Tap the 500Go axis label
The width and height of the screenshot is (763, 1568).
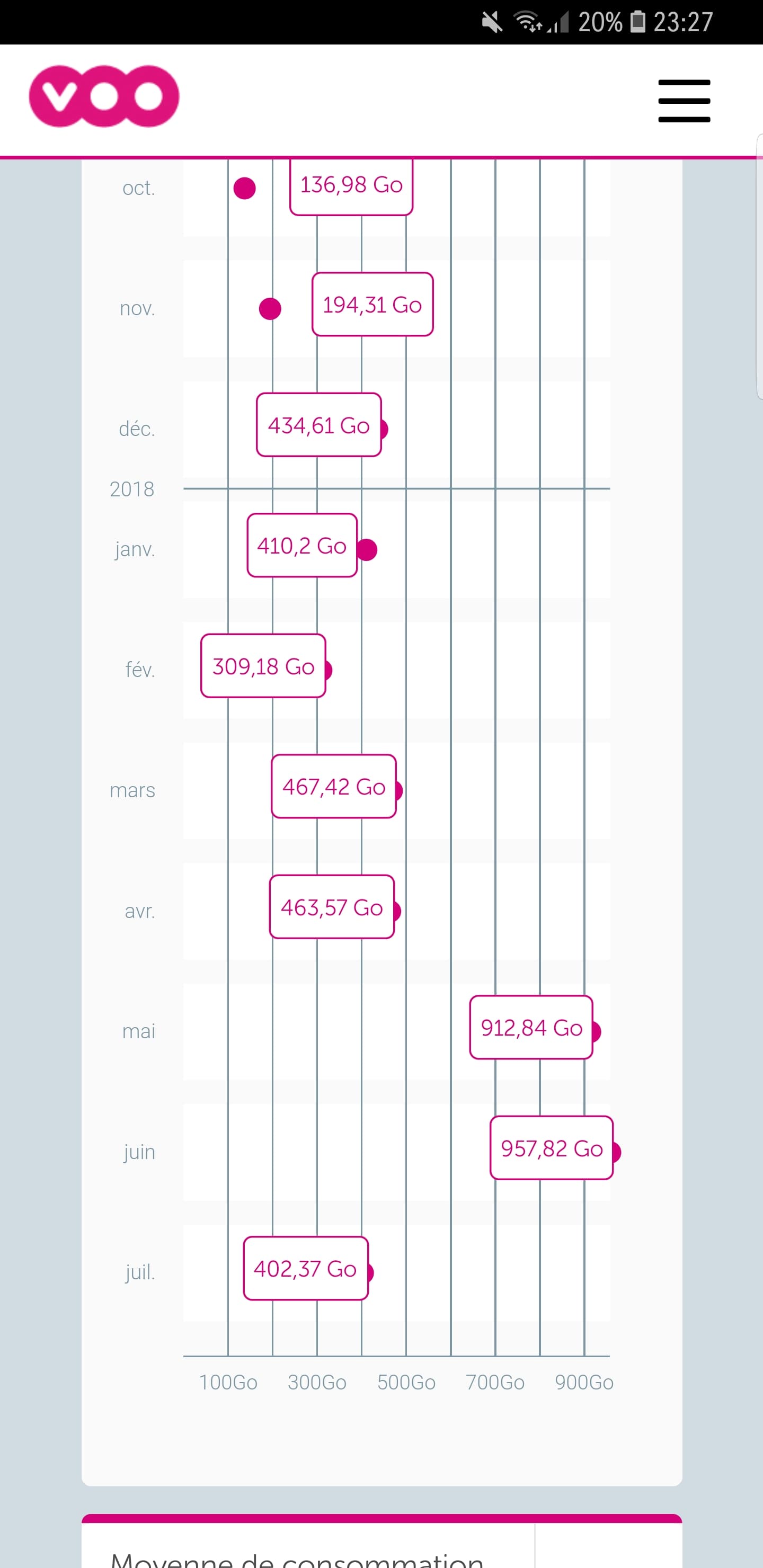click(x=406, y=1383)
